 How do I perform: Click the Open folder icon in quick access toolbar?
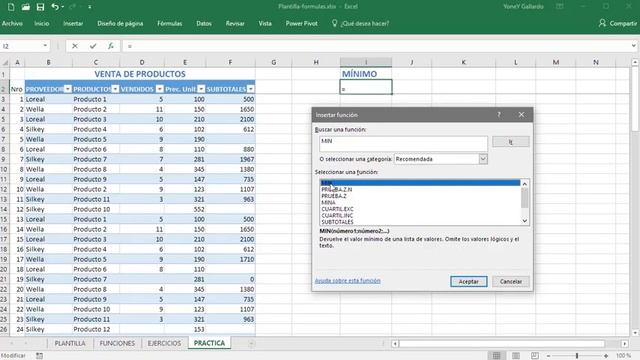coord(25,7)
